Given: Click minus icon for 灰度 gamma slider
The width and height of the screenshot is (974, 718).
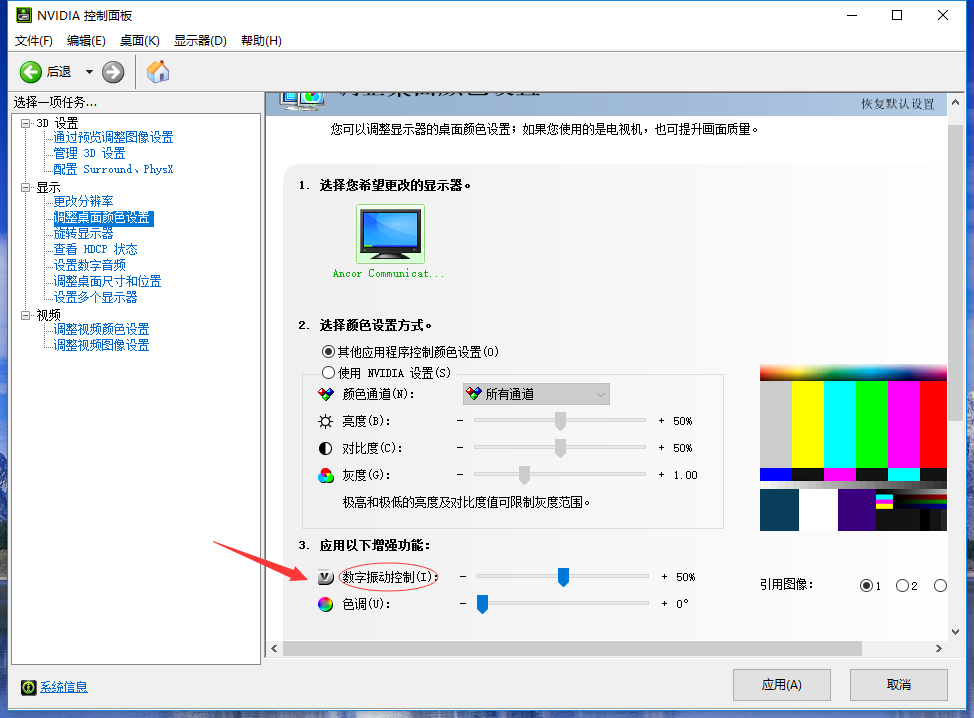Looking at the screenshot, I should (x=460, y=475).
